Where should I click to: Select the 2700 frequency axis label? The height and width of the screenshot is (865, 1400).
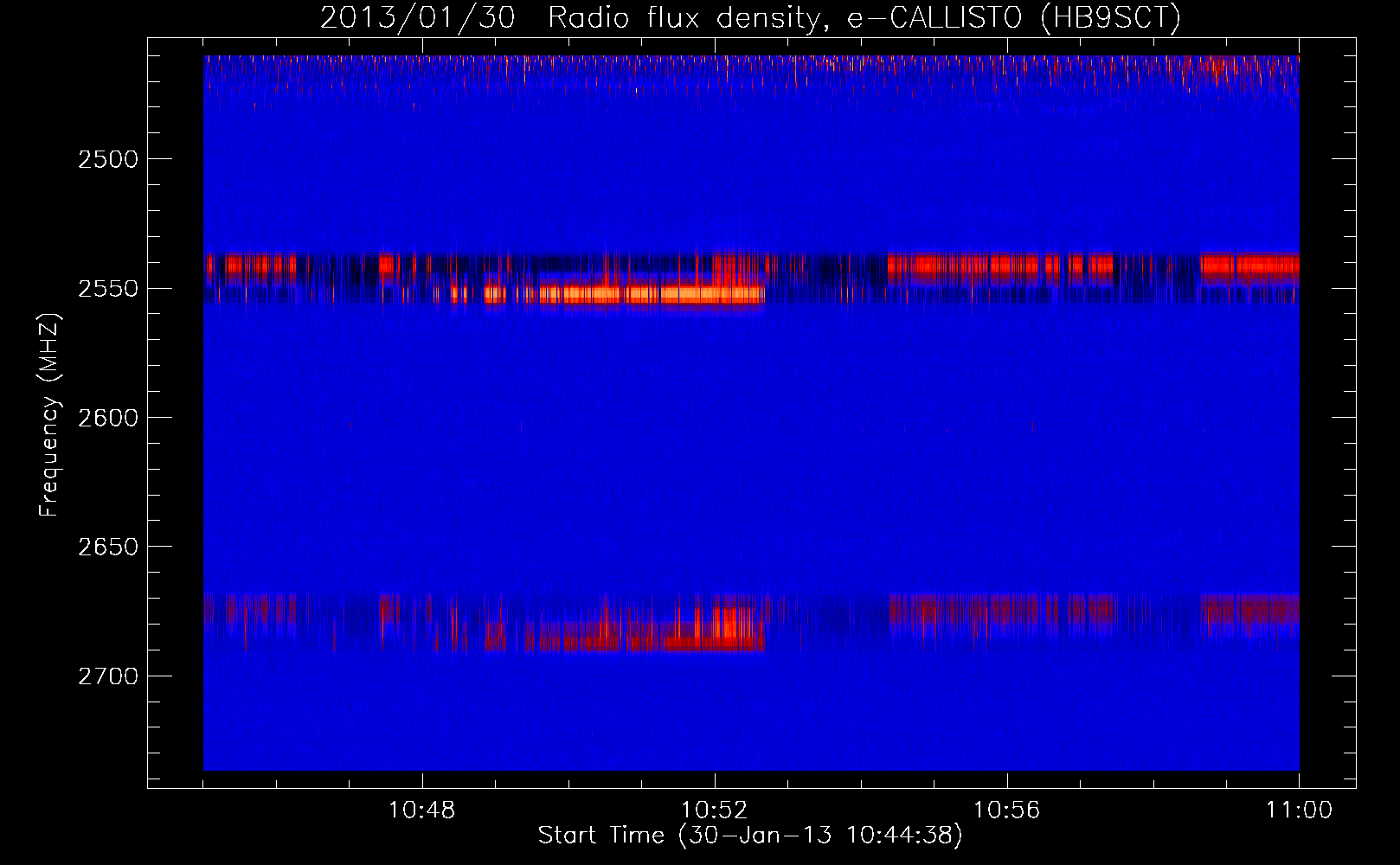107,676
